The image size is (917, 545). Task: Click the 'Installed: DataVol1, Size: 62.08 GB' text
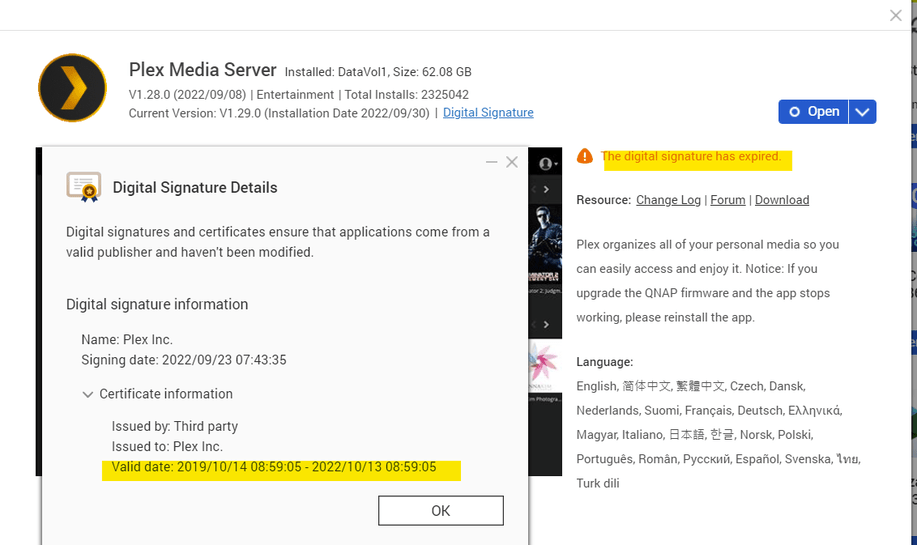click(378, 72)
